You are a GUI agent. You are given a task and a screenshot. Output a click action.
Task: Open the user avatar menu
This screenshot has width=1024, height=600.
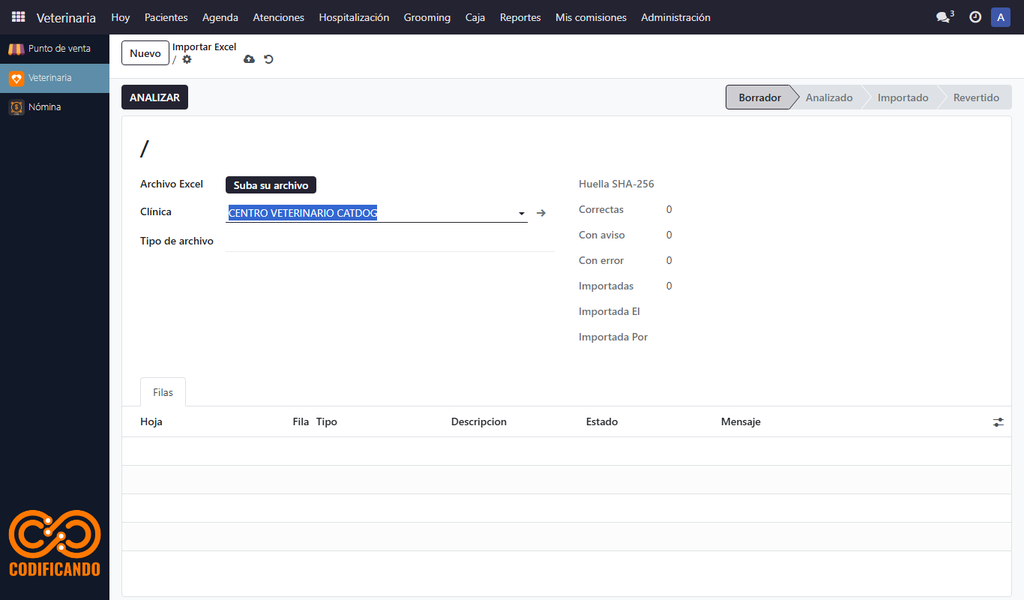(1000, 17)
